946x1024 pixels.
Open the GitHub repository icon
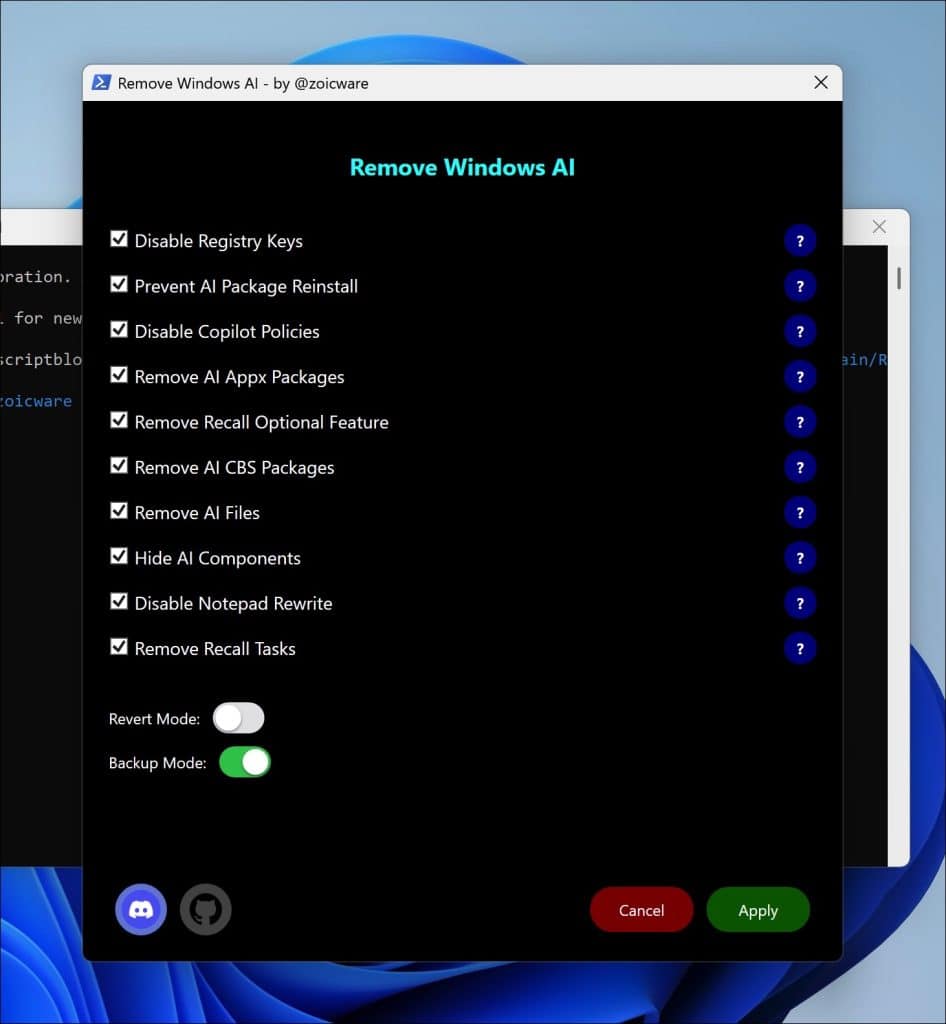click(x=205, y=909)
